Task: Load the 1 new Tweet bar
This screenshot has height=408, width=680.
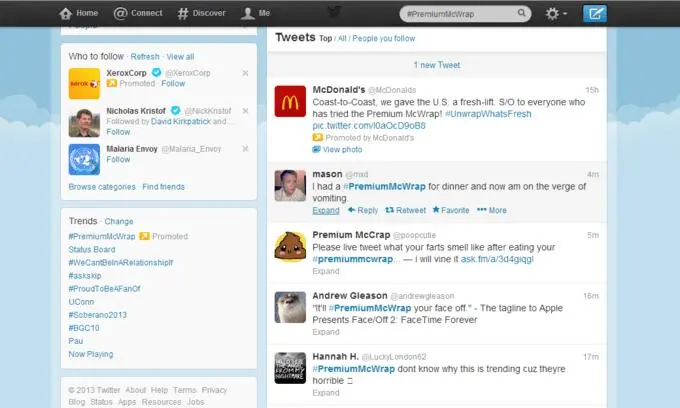Action: click(x=437, y=65)
